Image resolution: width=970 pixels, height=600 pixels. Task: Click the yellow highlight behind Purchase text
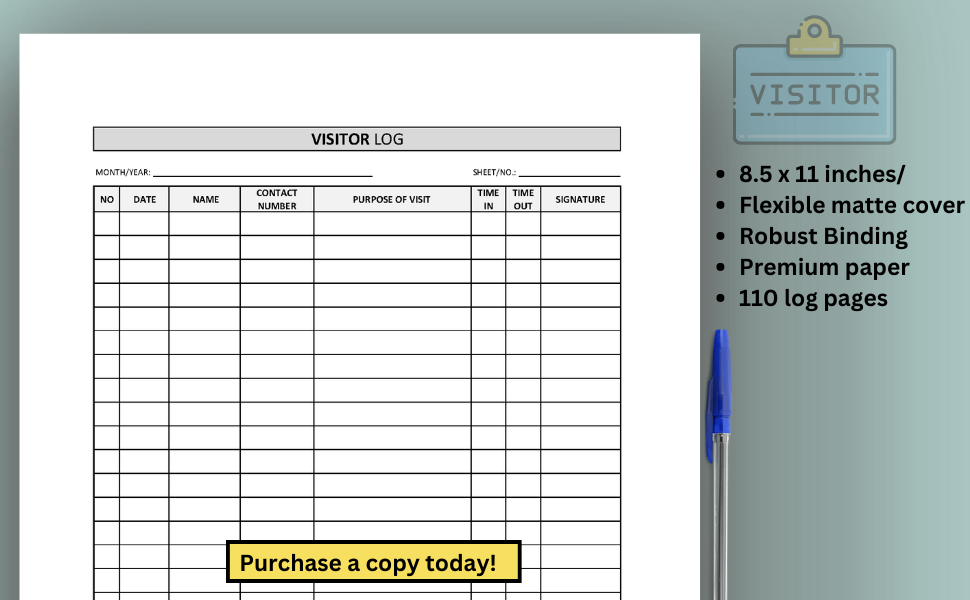[373, 562]
